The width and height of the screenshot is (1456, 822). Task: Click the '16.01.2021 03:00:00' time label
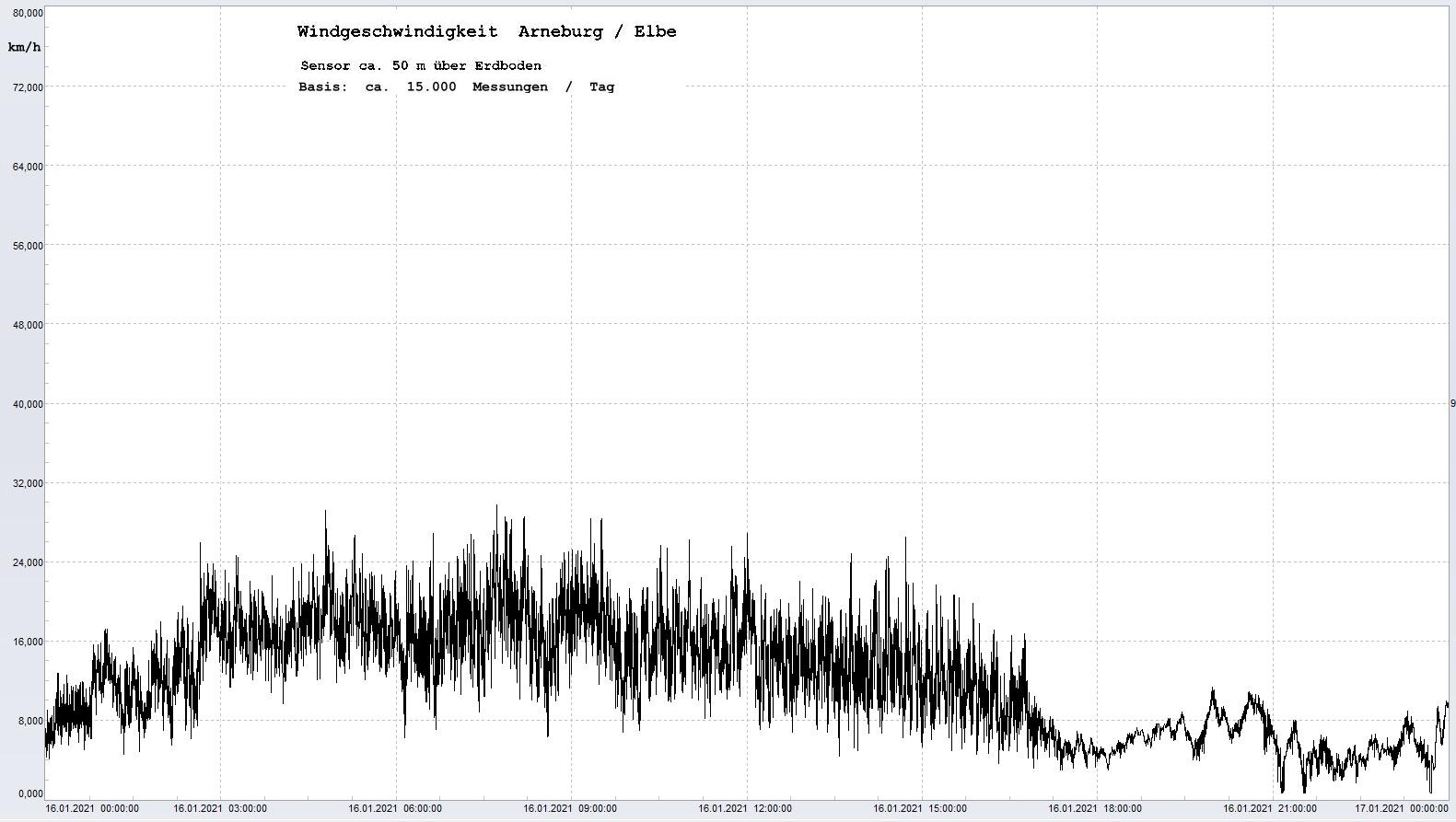tap(220, 809)
